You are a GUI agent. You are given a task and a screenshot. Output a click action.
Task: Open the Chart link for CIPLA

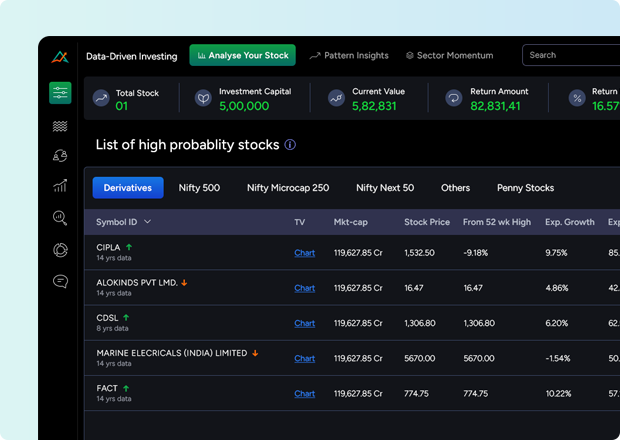(x=304, y=253)
